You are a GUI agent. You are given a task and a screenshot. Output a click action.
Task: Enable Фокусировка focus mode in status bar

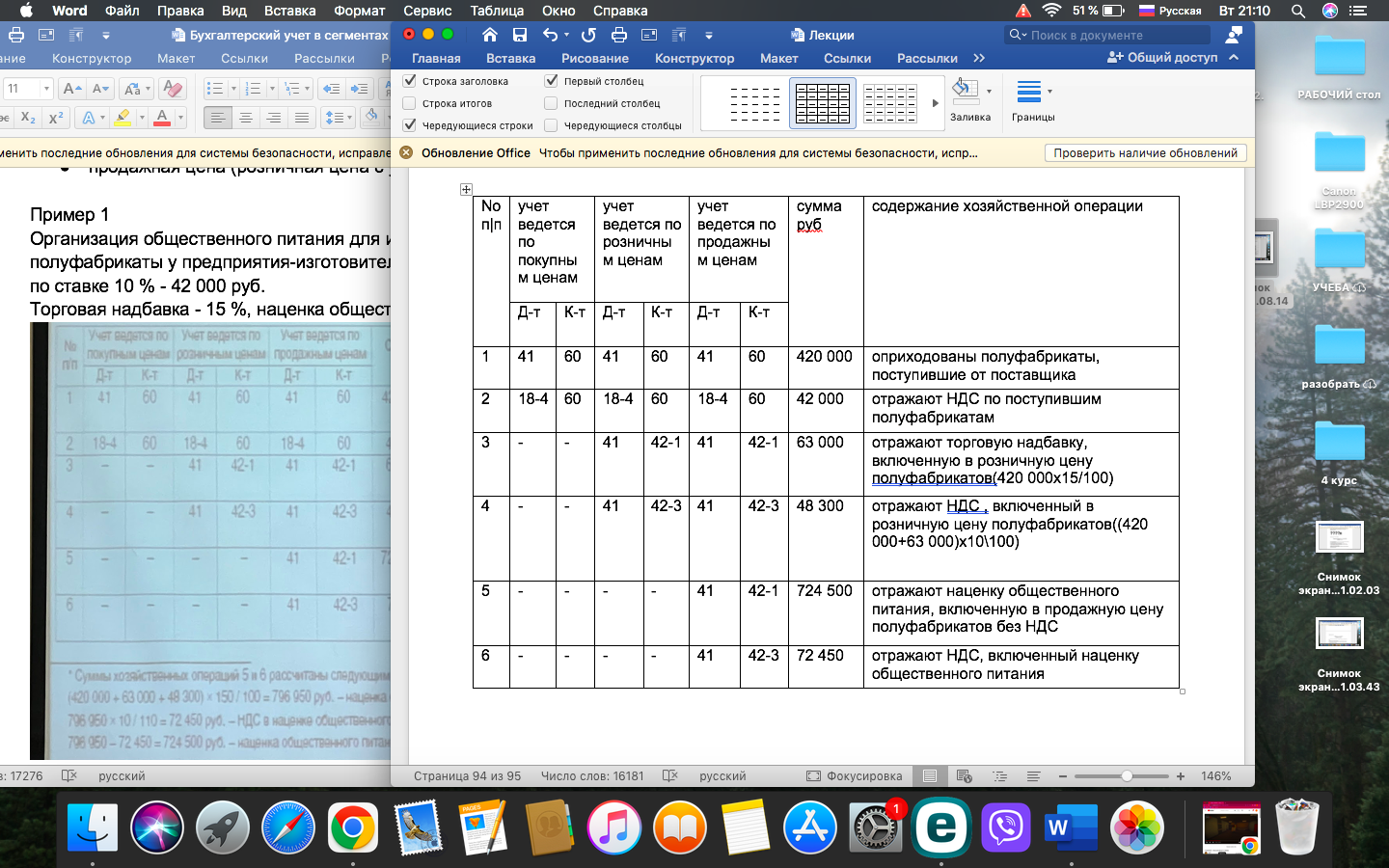click(855, 775)
